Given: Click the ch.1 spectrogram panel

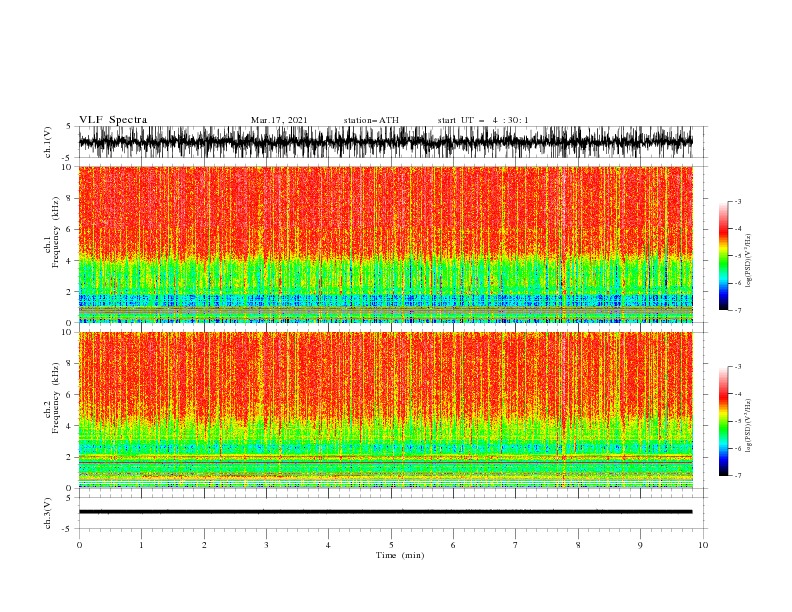Looking at the screenshot, I should click(x=385, y=244).
